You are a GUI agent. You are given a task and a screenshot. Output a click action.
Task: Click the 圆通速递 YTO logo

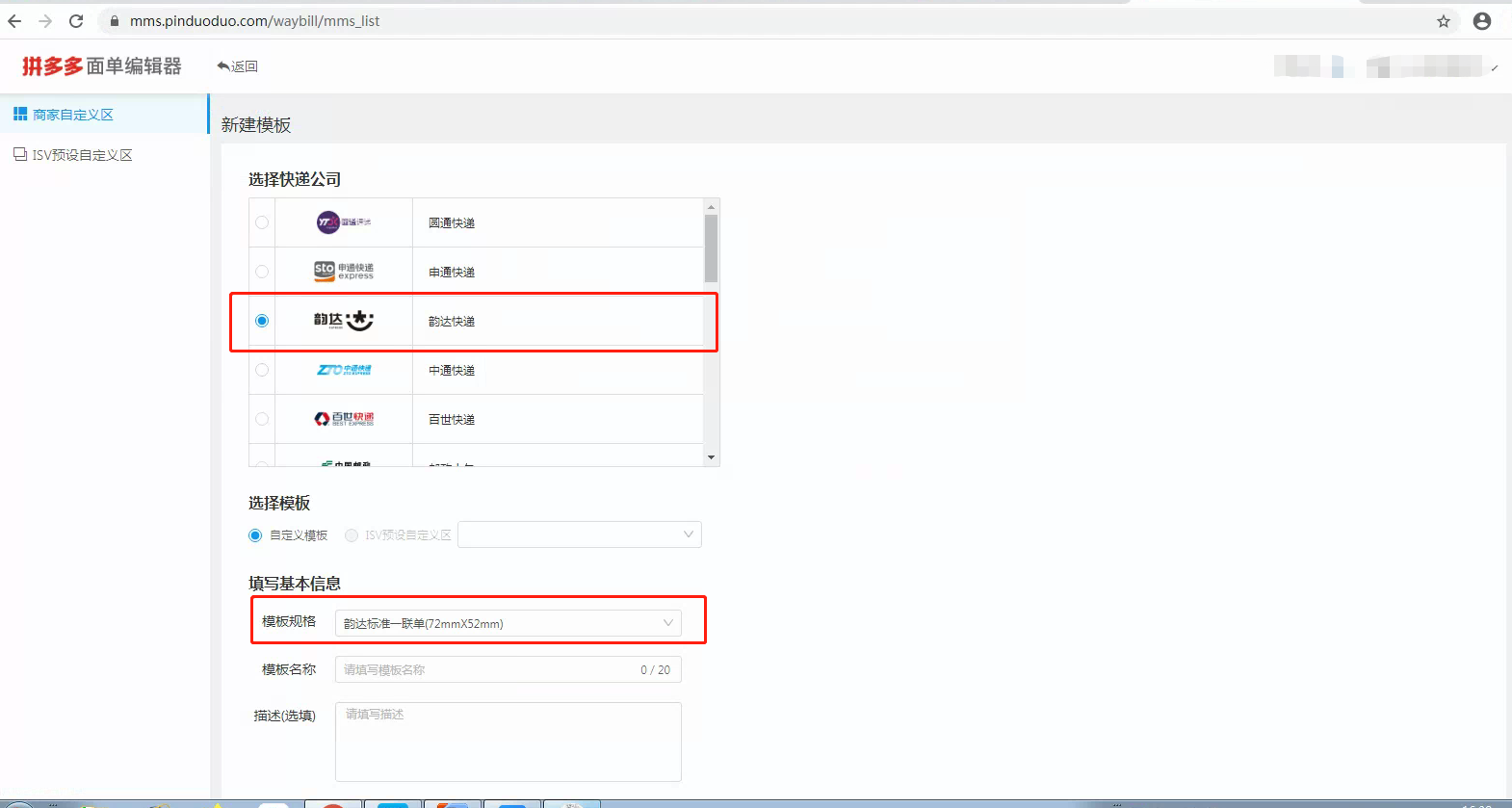point(344,222)
